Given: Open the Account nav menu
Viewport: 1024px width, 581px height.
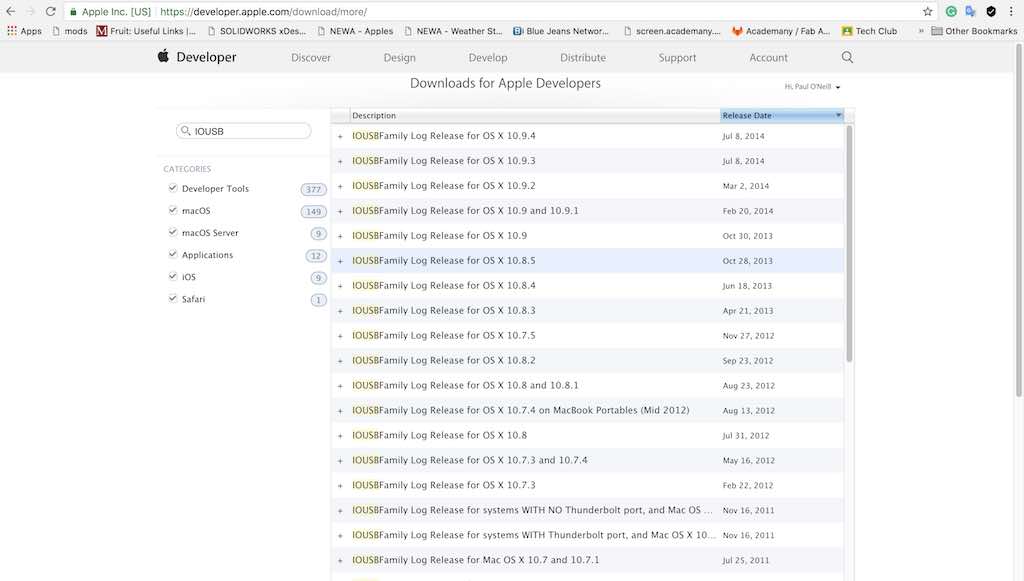Looking at the screenshot, I should pyautogui.click(x=769, y=57).
